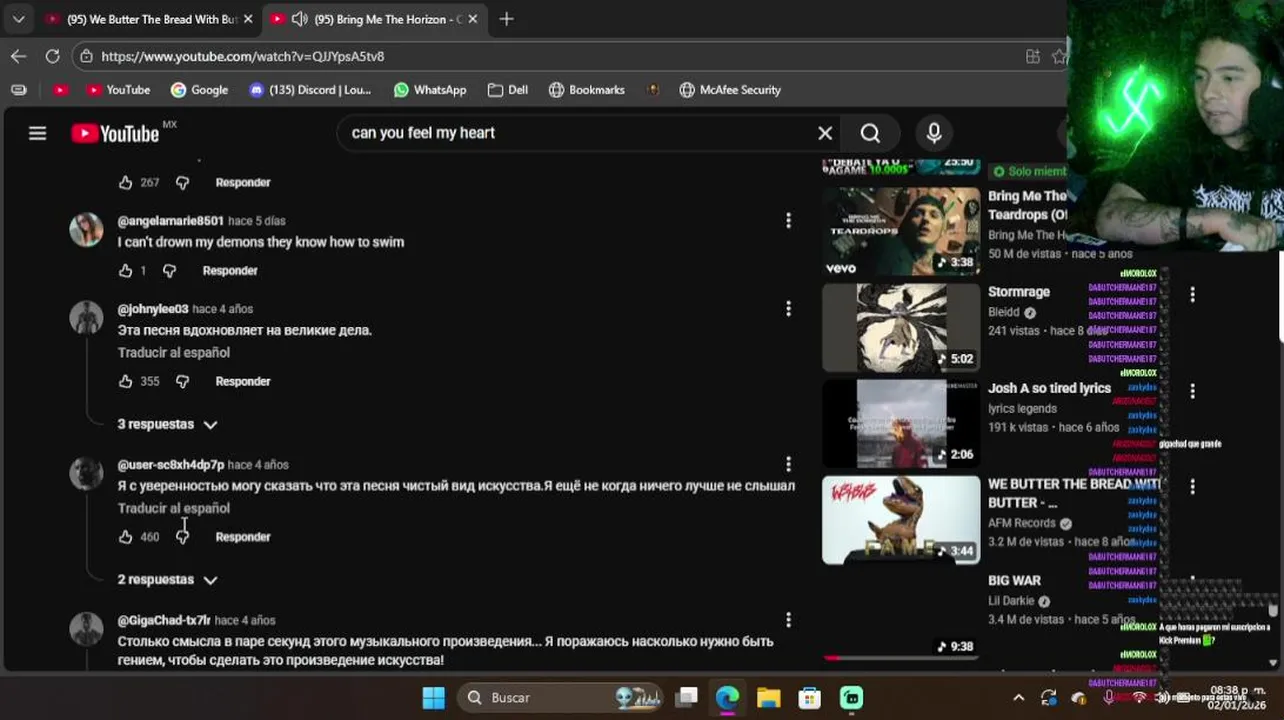Viewport: 1284px width, 720px height.
Task: Reload the page
Action: click(x=52, y=56)
